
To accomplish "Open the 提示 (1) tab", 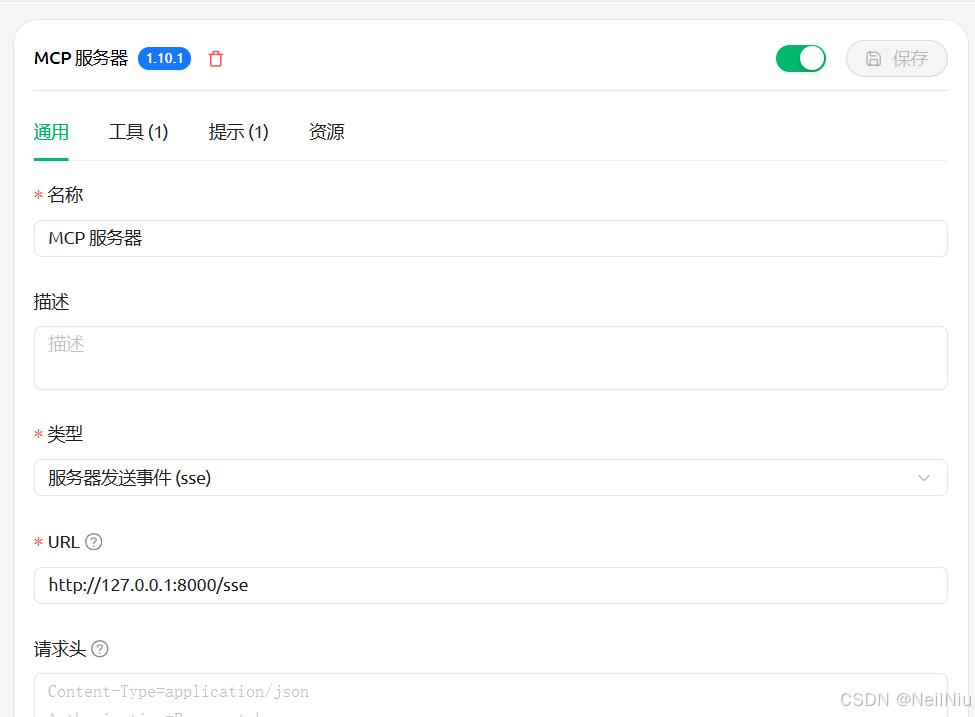I will 238,131.
